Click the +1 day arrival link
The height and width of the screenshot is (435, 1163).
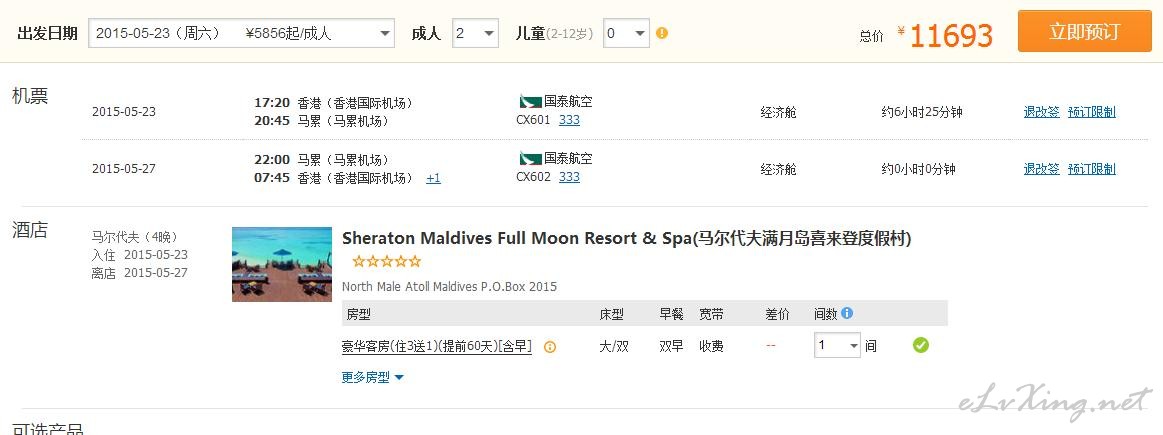pos(433,178)
